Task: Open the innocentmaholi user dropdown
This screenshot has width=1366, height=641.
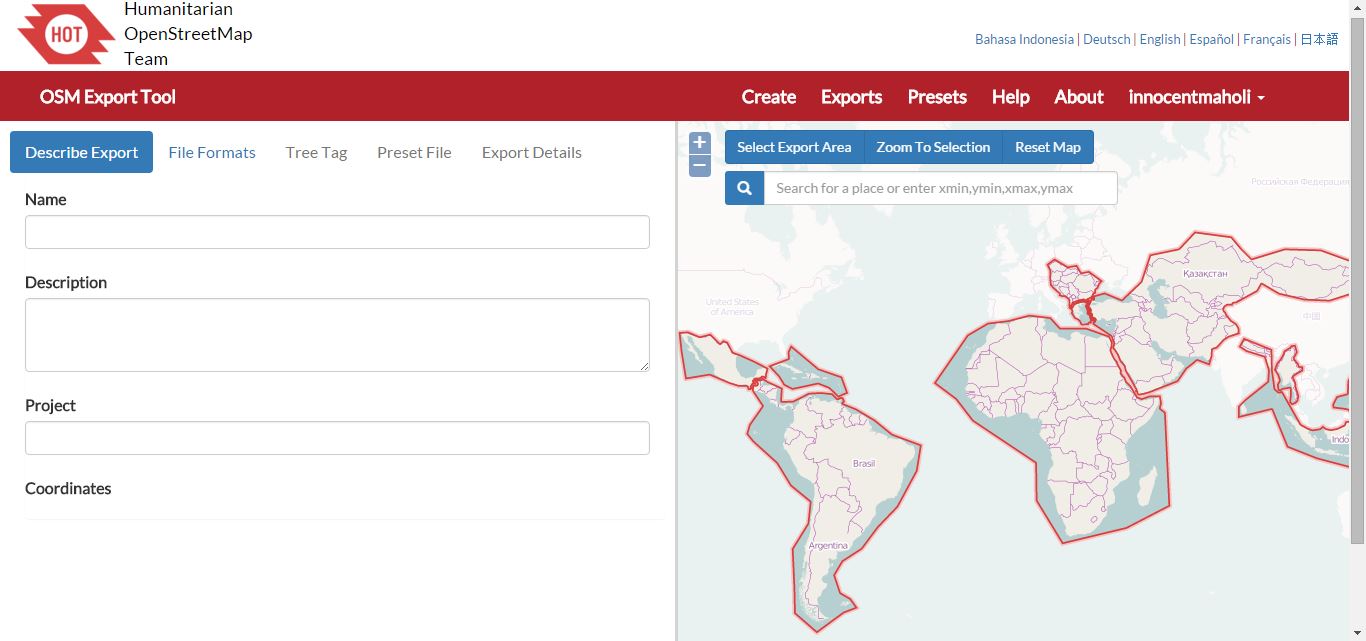Action: point(1196,97)
